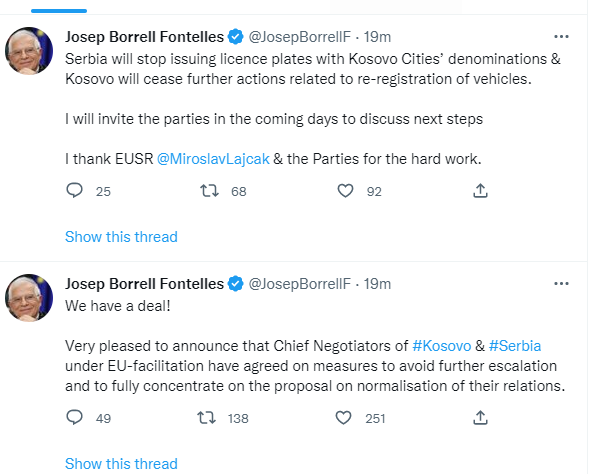601x474 pixels.
Task: Show thread for the licence plates tweet
Action: pyautogui.click(x=121, y=237)
